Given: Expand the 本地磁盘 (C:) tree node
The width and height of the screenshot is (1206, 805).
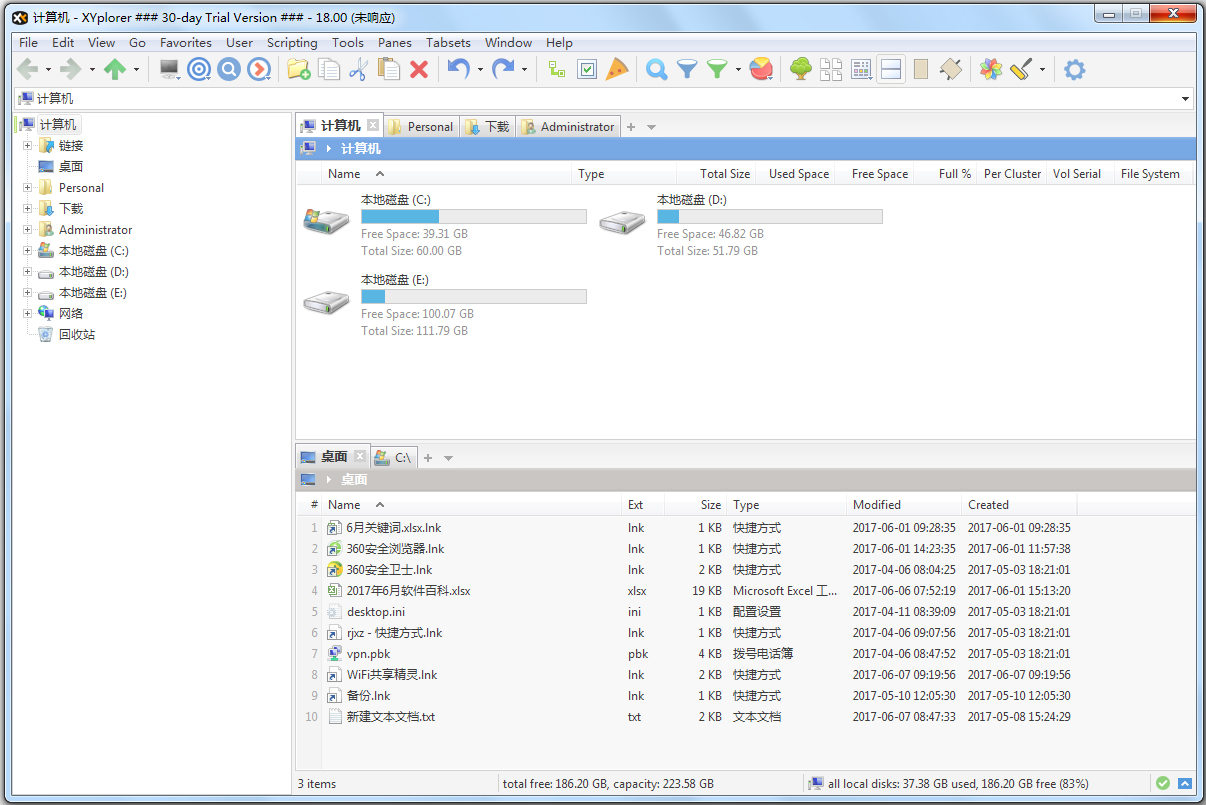Looking at the screenshot, I should (28, 251).
